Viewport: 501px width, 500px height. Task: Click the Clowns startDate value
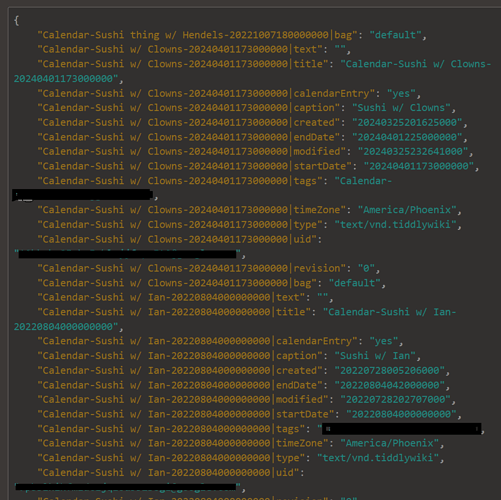419,166
